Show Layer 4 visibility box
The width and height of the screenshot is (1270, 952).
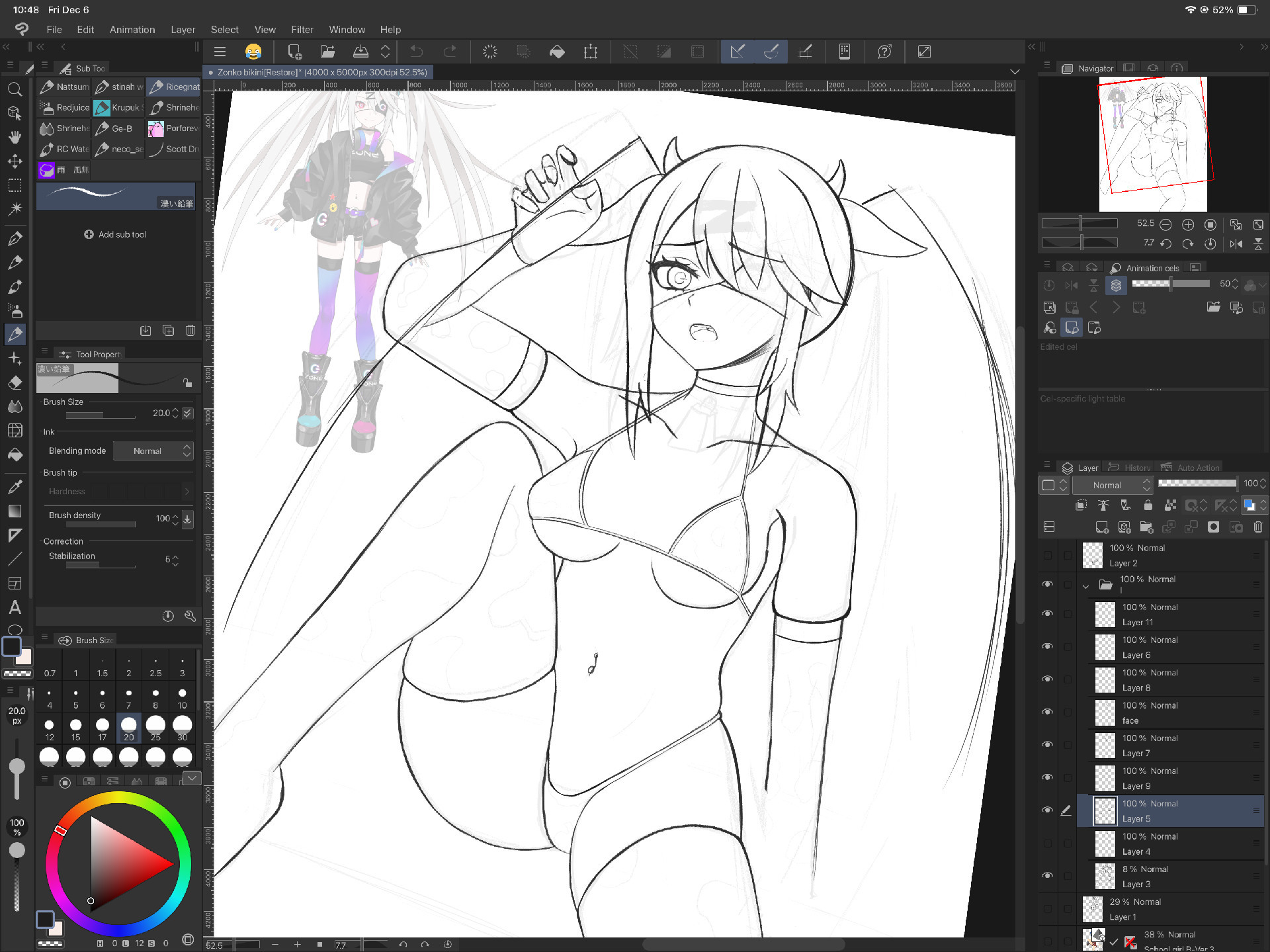coord(1047,843)
